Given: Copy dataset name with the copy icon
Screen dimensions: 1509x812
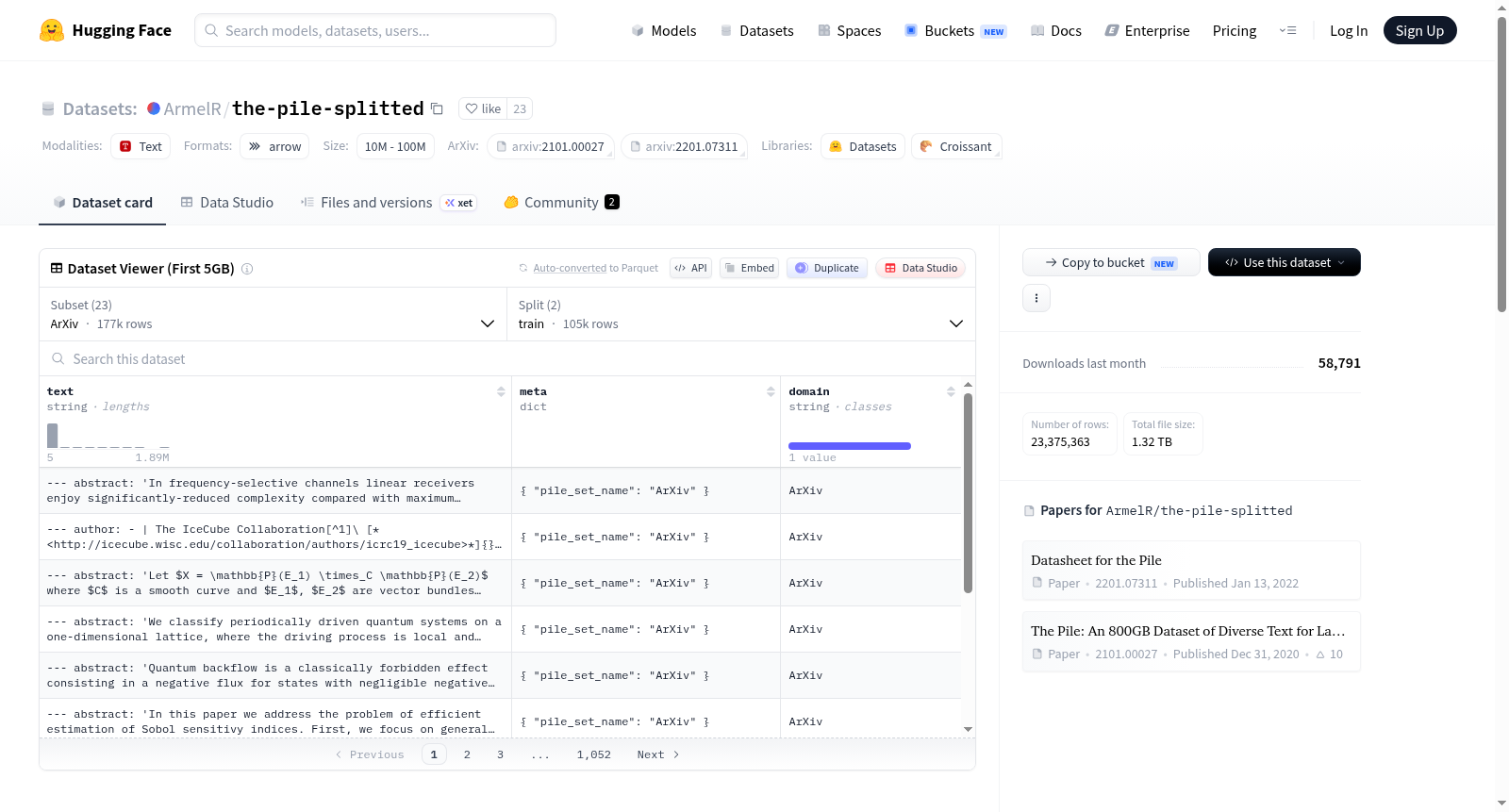Looking at the screenshot, I should pos(437,108).
